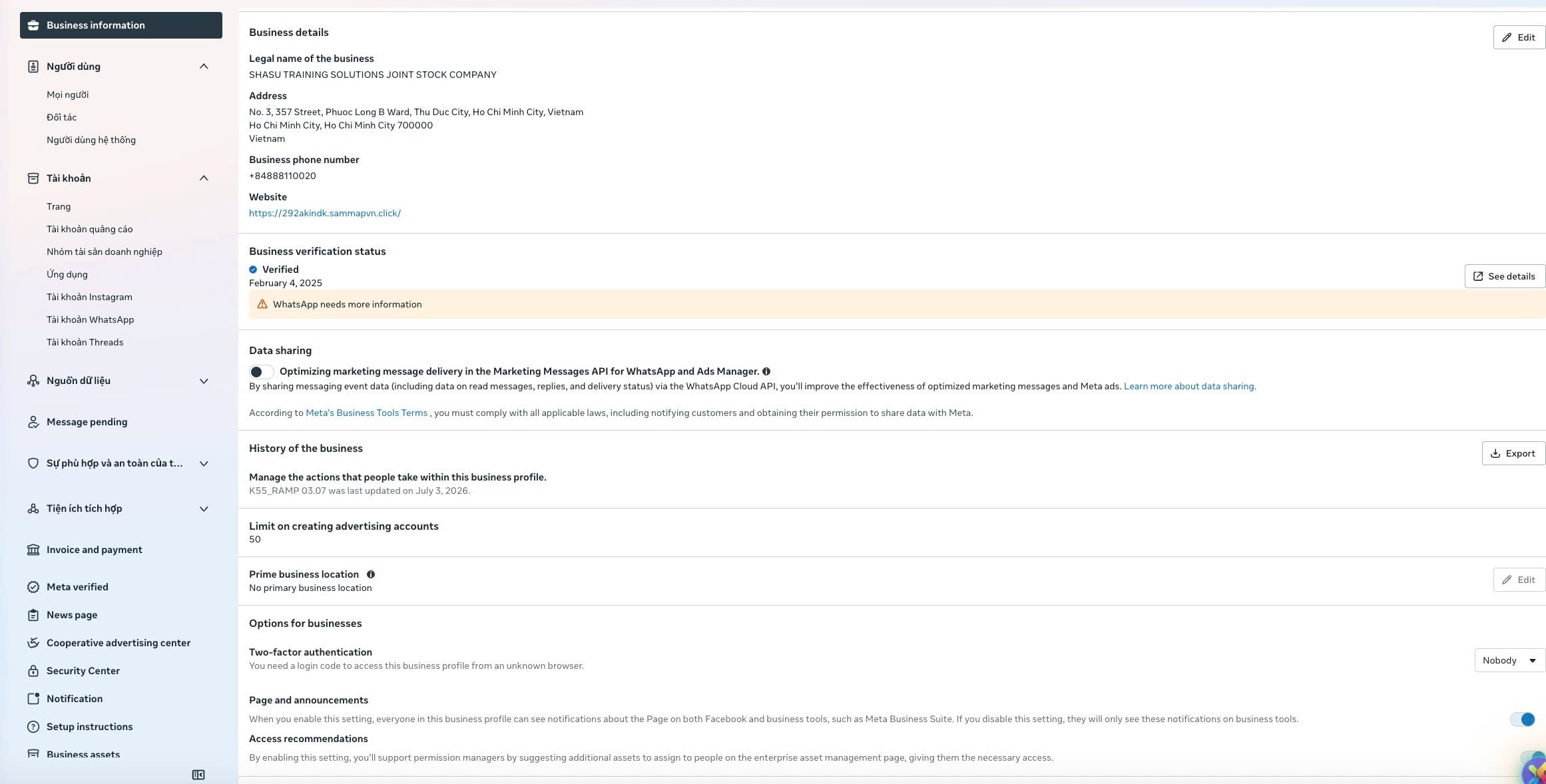Click the legal name SHASU TRAINING SOLUTIONS text

pyautogui.click(x=373, y=75)
